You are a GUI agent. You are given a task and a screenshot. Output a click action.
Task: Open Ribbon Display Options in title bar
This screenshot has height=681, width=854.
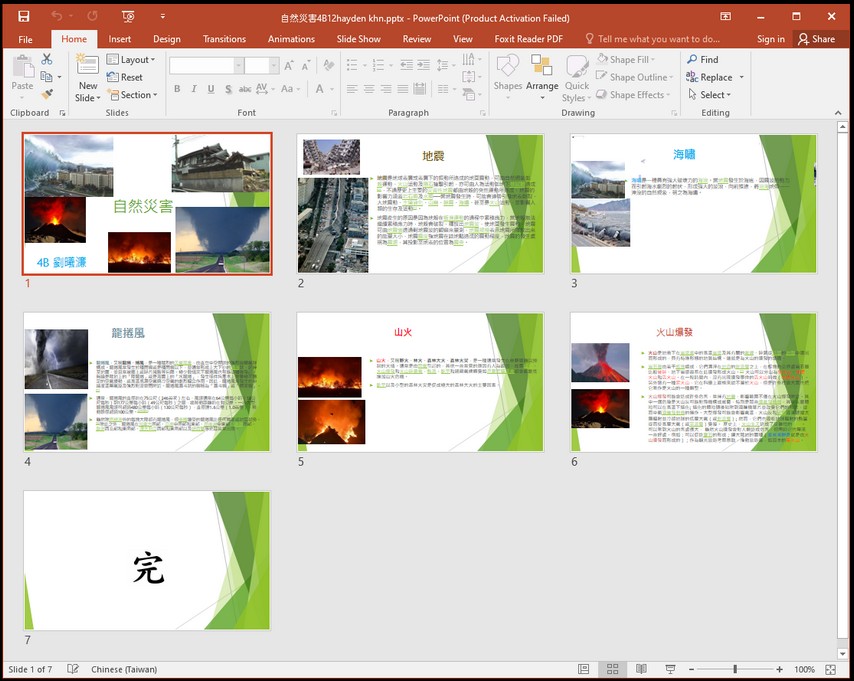click(x=725, y=16)
